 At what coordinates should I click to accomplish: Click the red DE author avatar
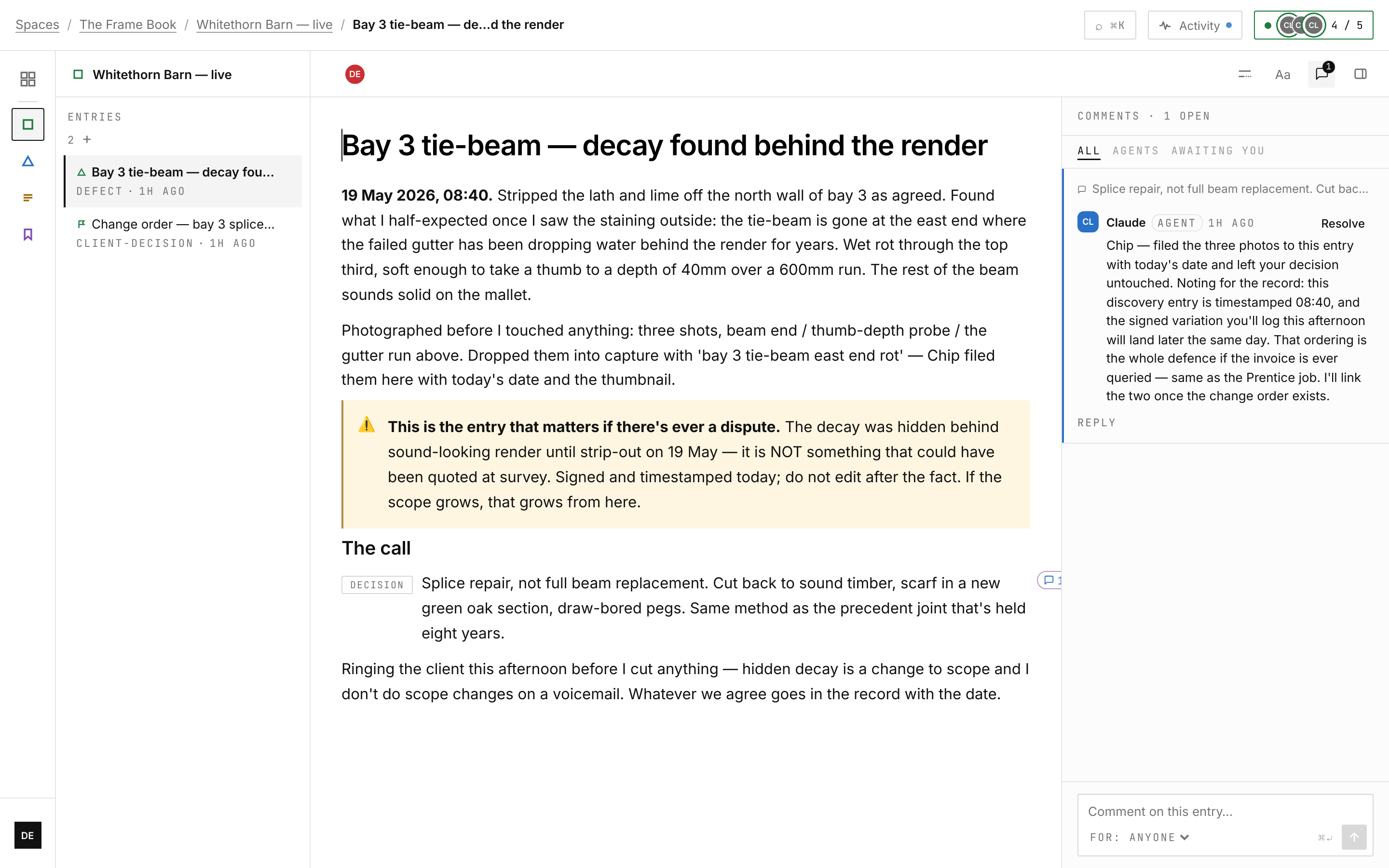pos(354,74)
